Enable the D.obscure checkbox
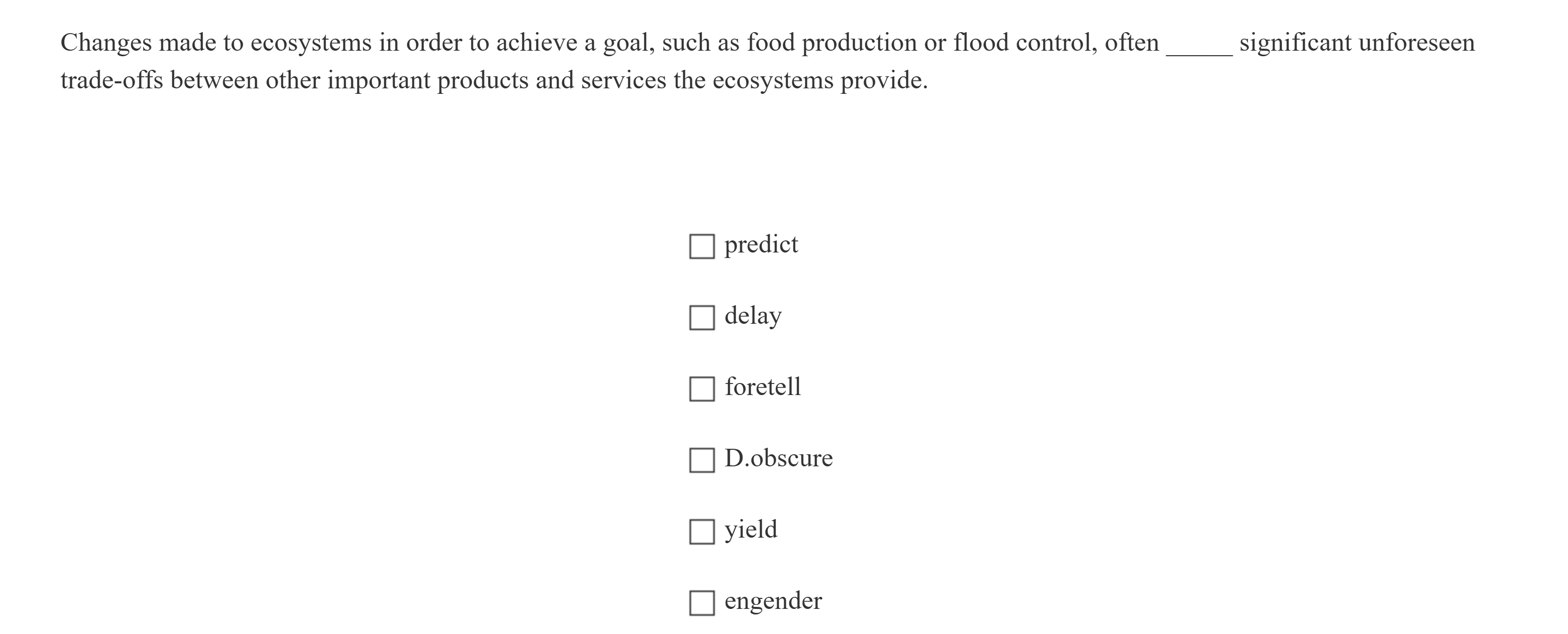Screen dimensions: 1568x634 click(701, 460)
